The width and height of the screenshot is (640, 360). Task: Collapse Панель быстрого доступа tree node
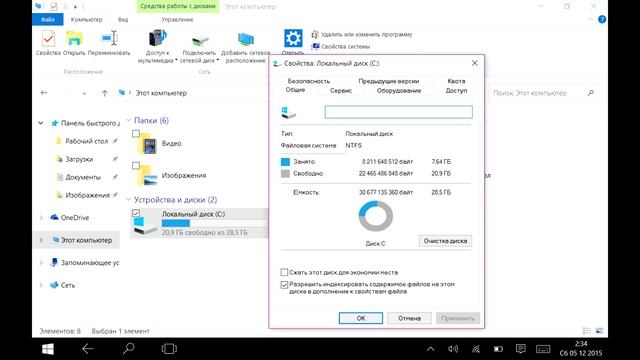pos(41,123)
